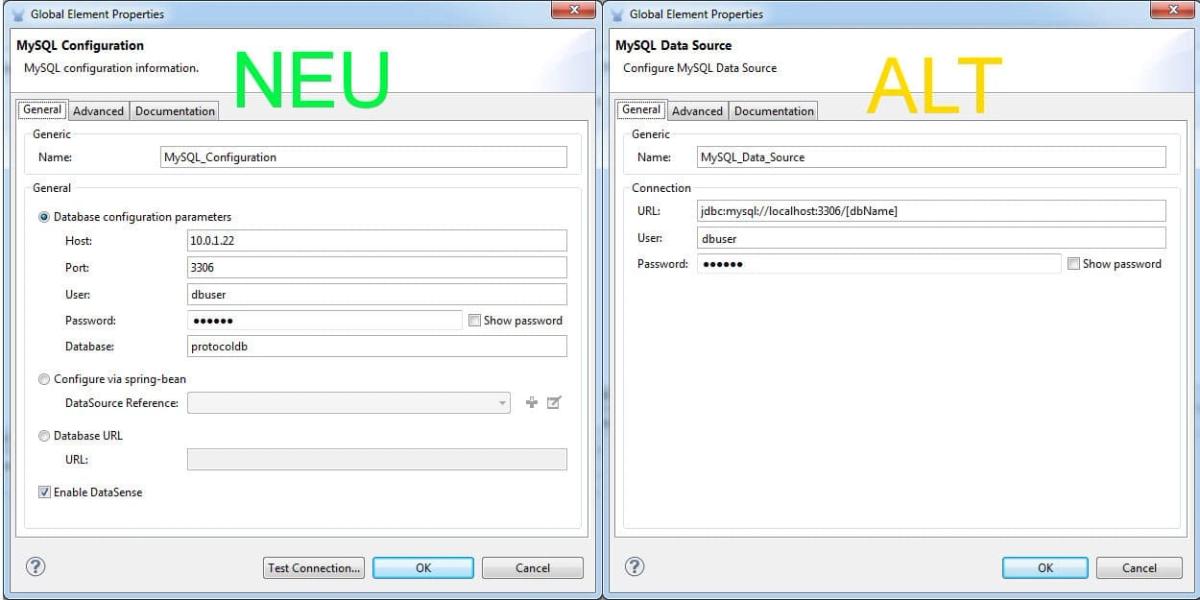Choose the Database URL radio option
Image resolution: width=1200 pixels, height=600 pixels.
pyautogui.click(x=44, y=436)
